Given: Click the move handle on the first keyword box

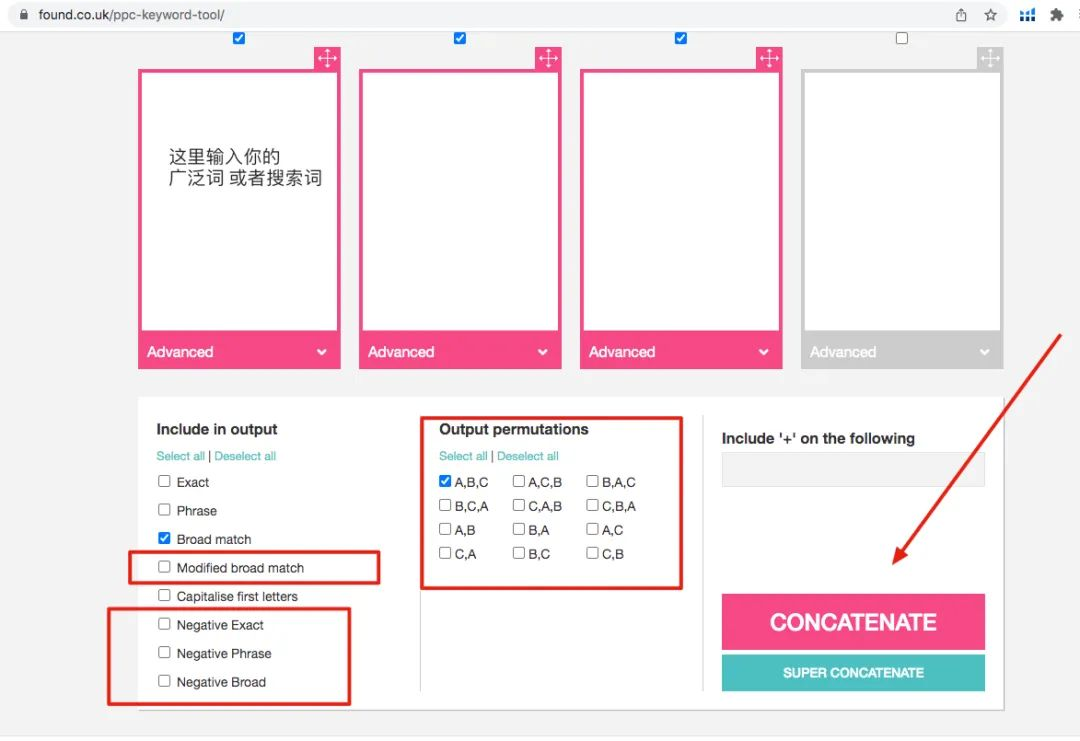Looking at the screenshot, I should (327, 58).
